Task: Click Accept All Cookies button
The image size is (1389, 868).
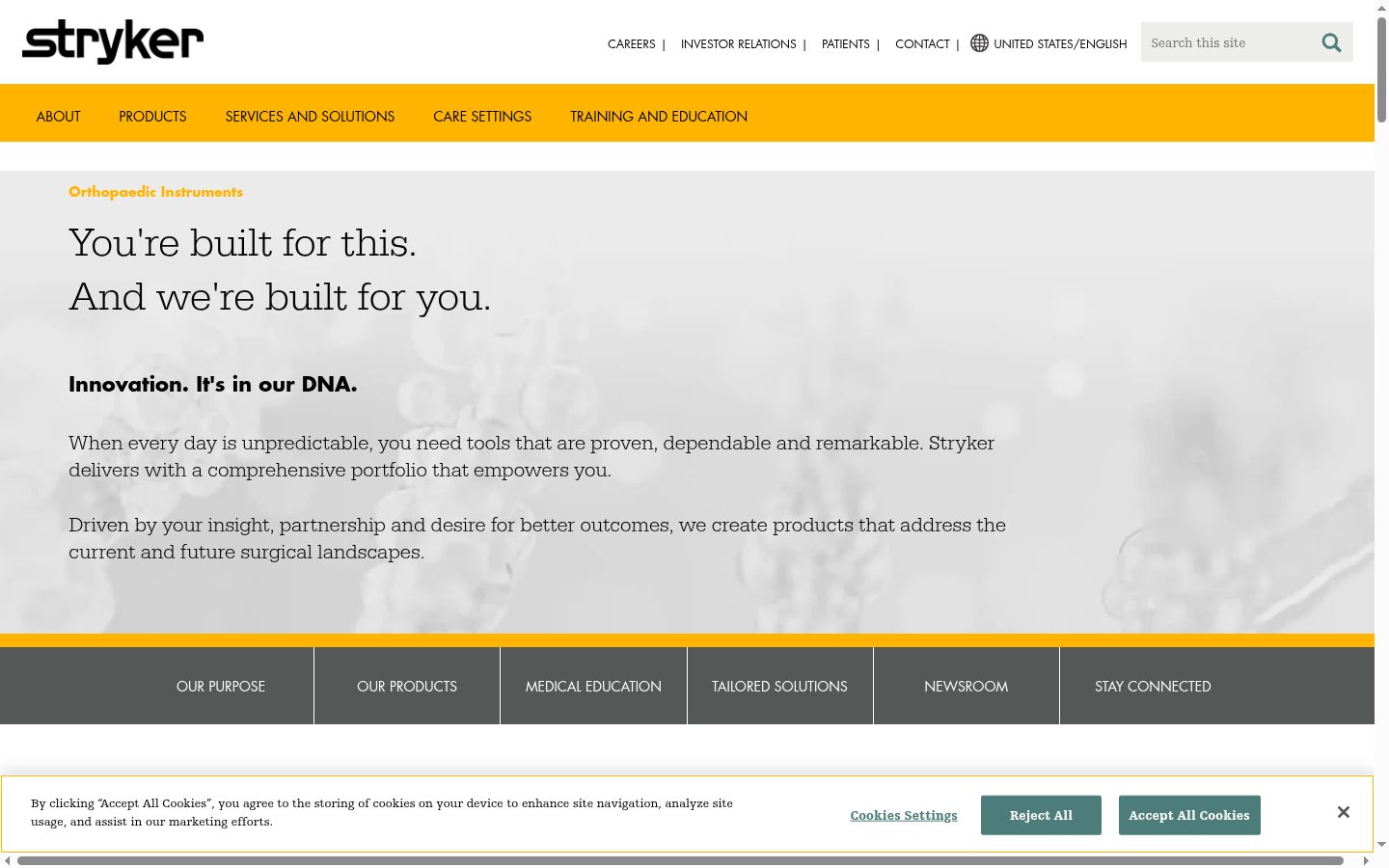Action: 1189,815
